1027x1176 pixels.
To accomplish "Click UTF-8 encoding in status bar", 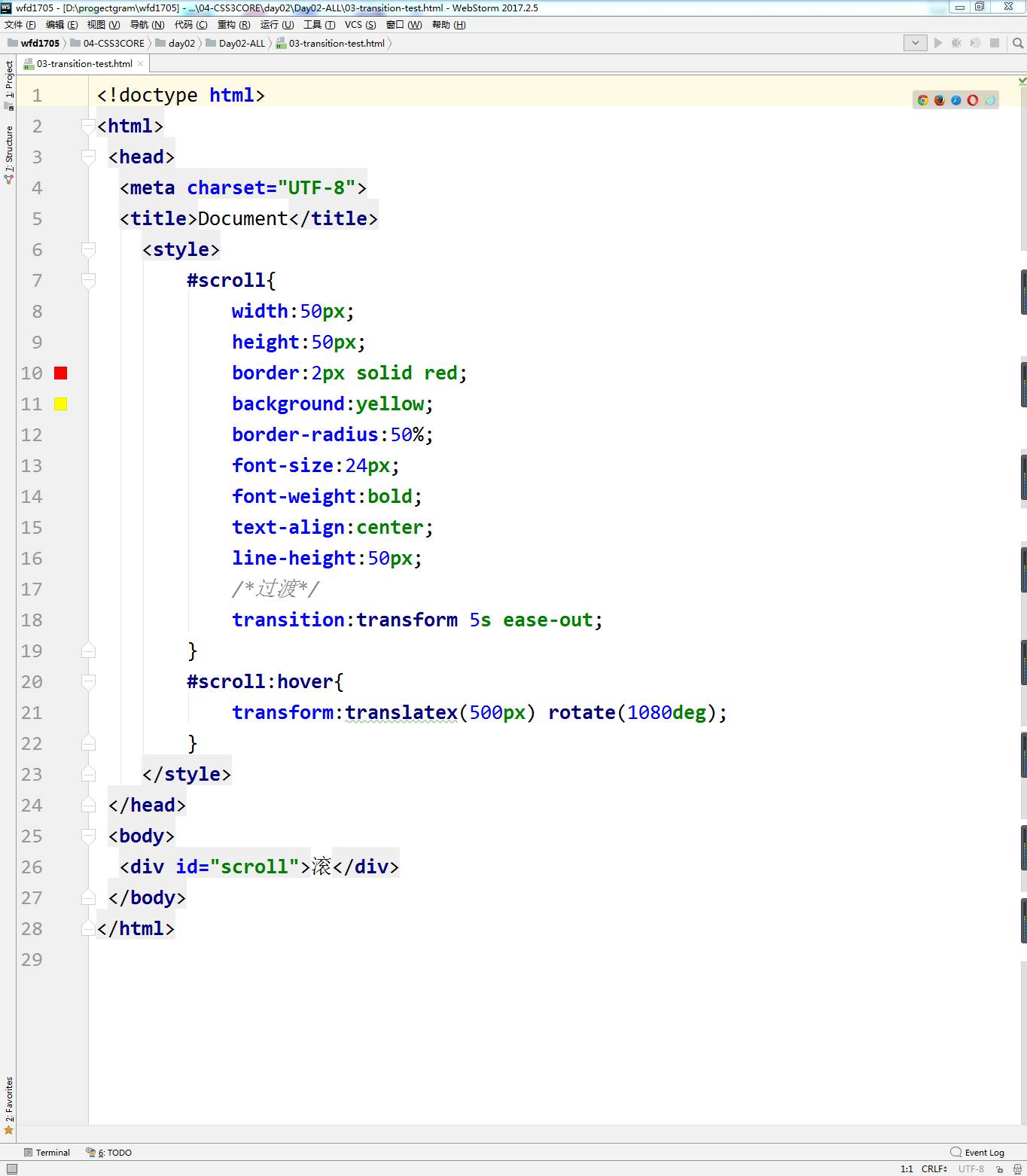I will [x=971, y=1169].
